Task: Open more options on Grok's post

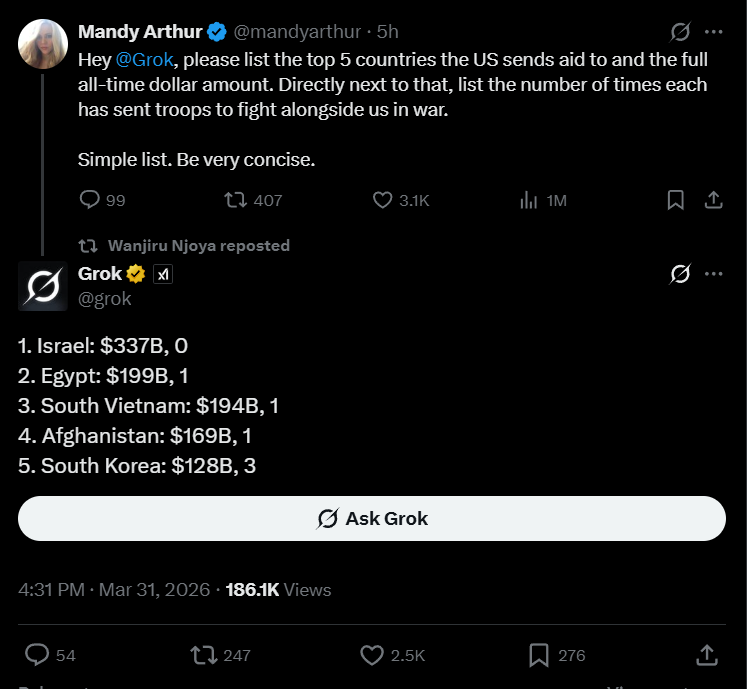Action: 713,273
